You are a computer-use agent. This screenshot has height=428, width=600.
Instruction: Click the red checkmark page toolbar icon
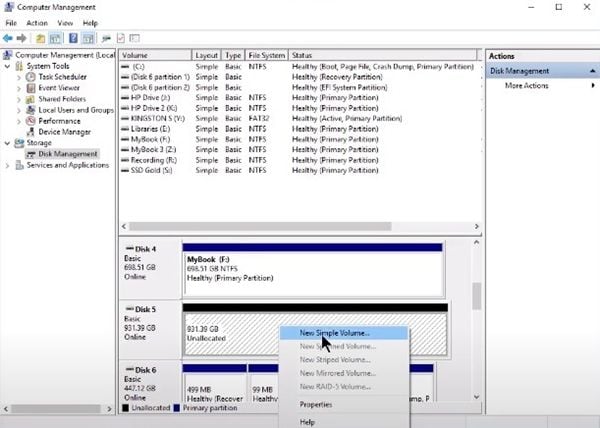[121, 38]
